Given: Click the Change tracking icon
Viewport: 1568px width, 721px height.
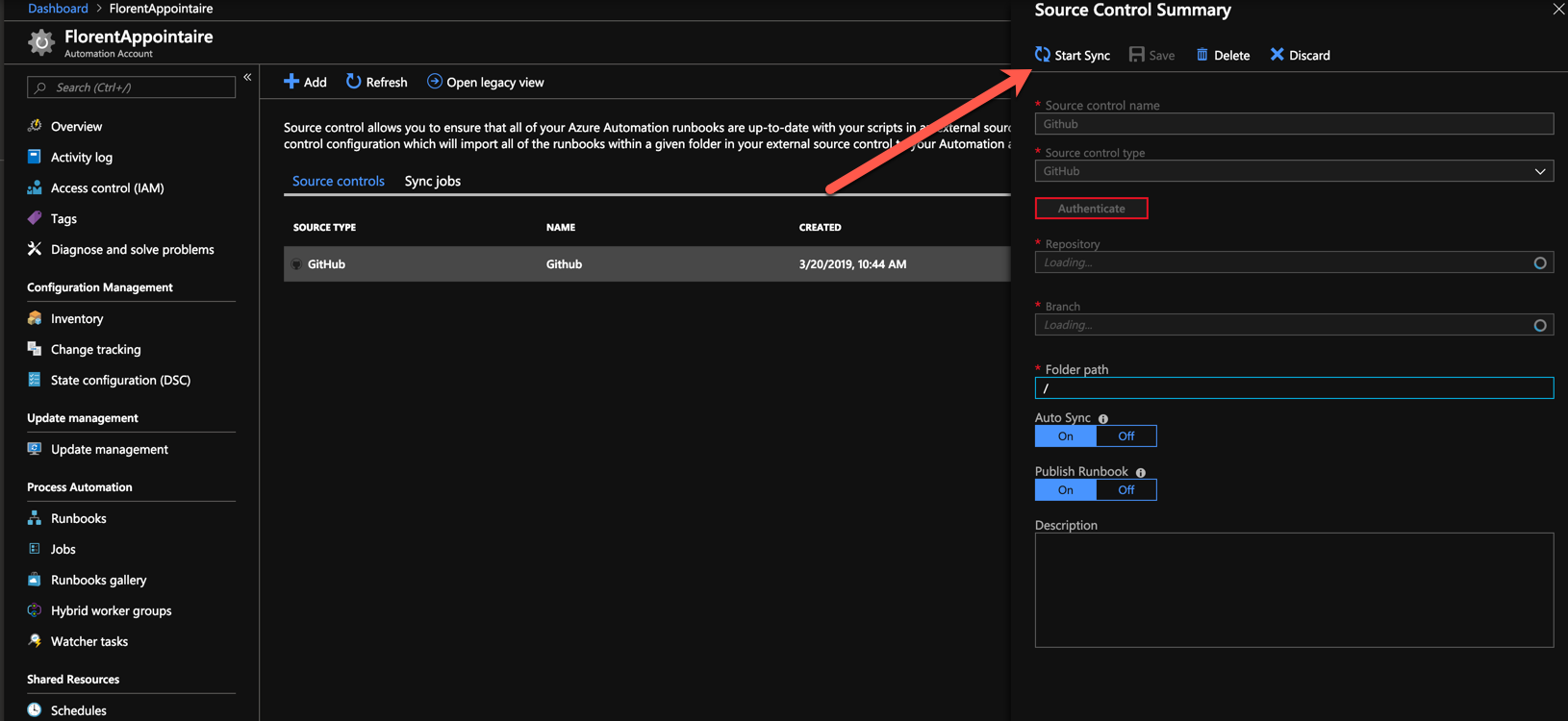Looking at the screenshot, I should click(35, 349).
